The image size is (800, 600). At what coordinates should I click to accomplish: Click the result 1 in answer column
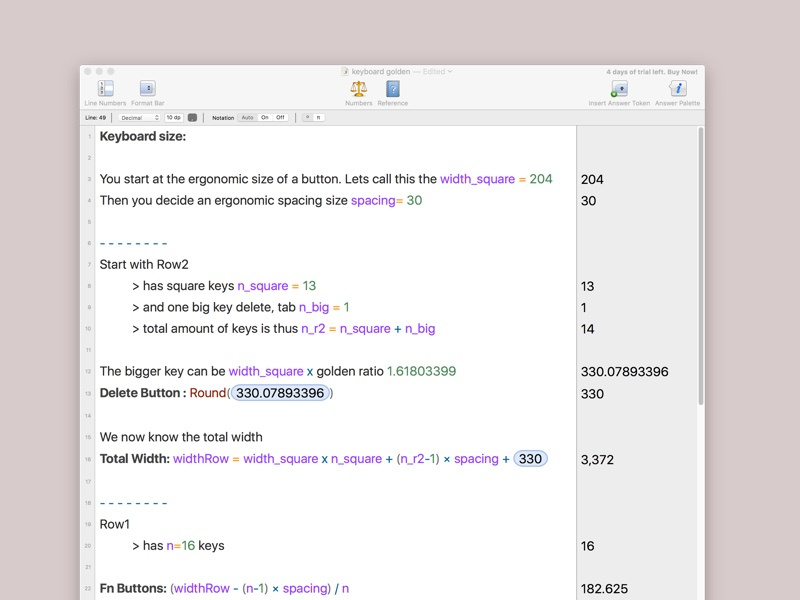pyautogui.click(x=584, y=308)
